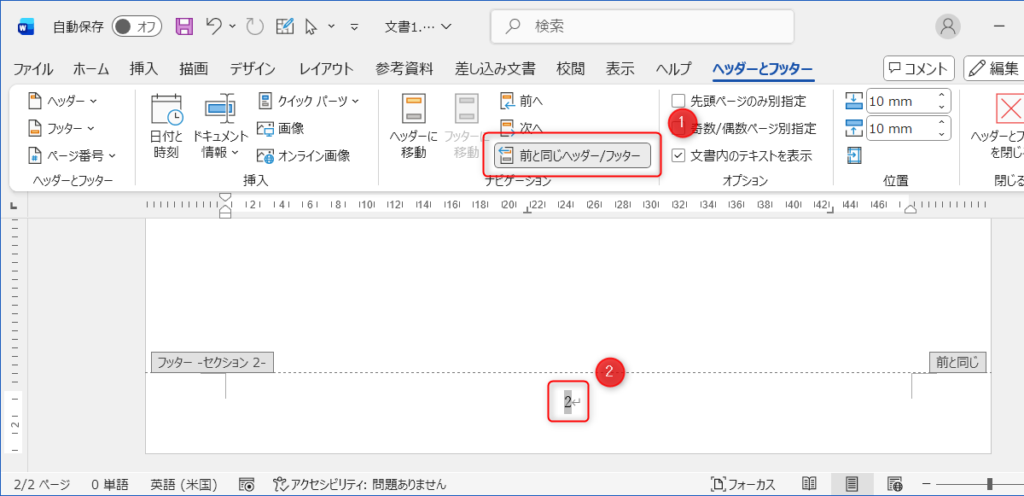Insert Online Picture (オンライン画像)
The height and width of the screenshot is (496, 1024).
click(305, 155)
